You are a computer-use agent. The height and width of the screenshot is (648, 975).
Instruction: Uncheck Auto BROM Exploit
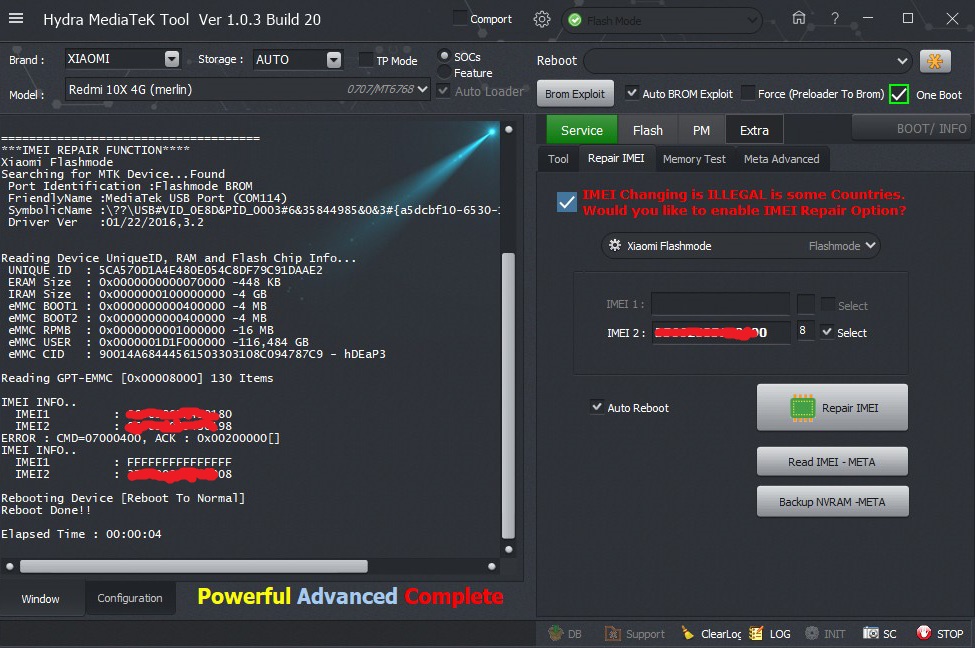click(632, 93)
